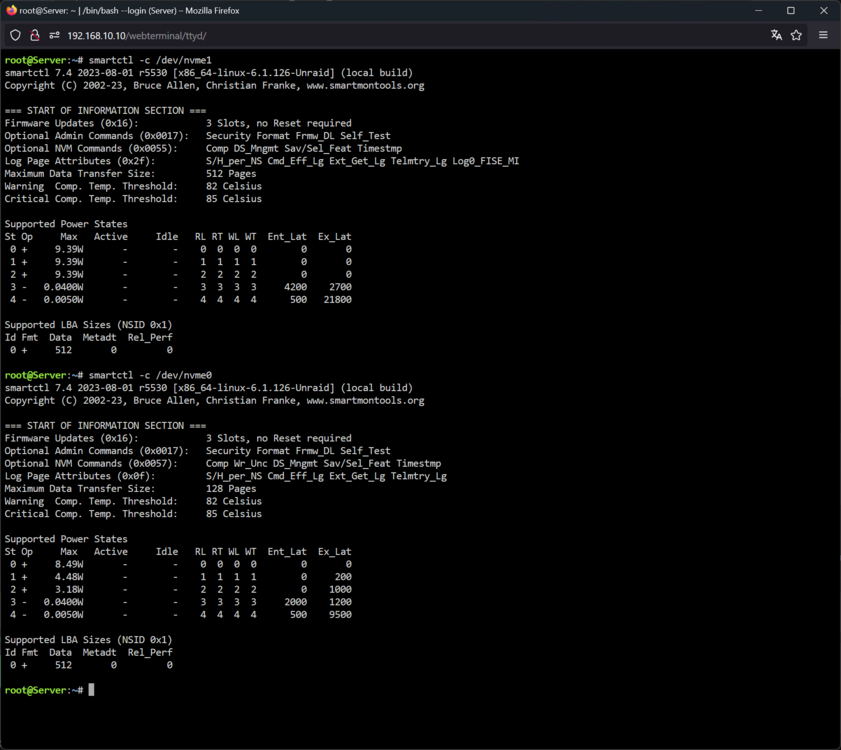Click the 'smartctl -c /dev/nvme1' command text
The width and height of the screenshot is (841, 750).
coord(150,60)
